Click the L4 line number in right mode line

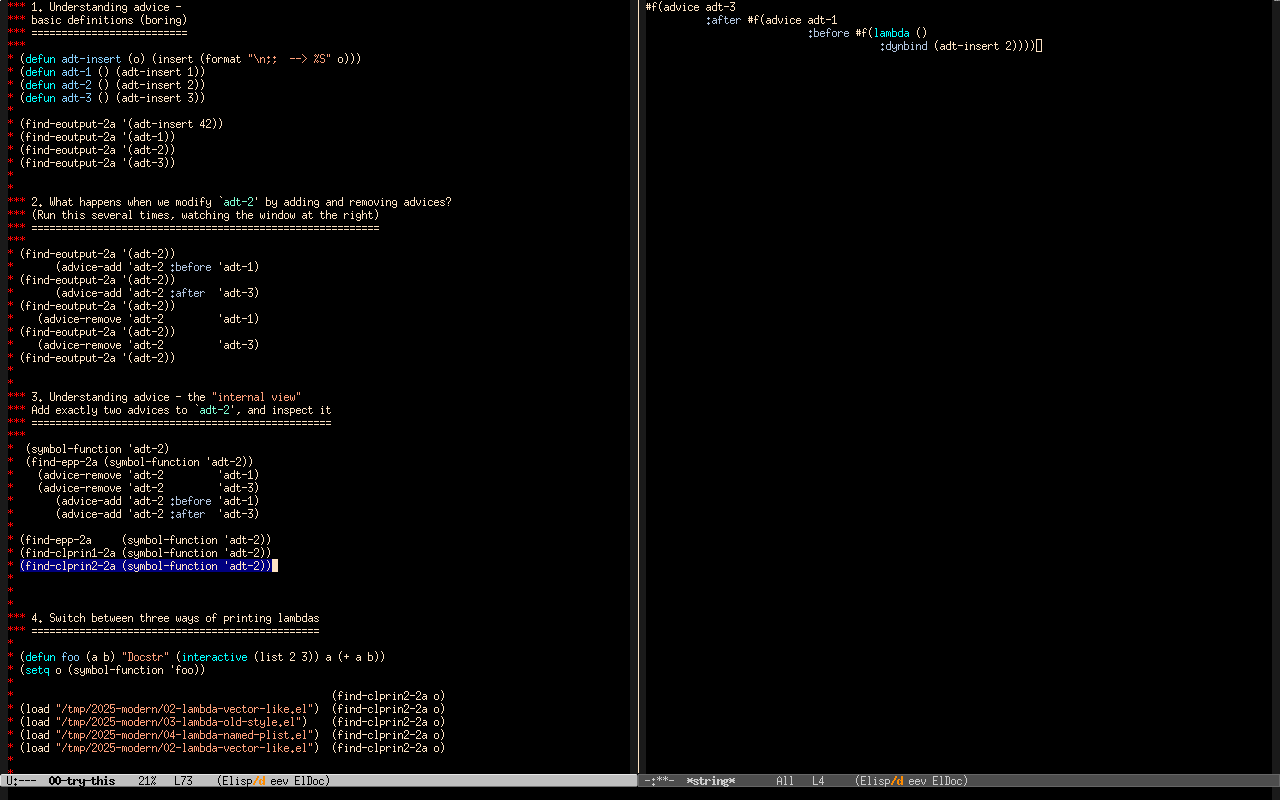(818, 781)
